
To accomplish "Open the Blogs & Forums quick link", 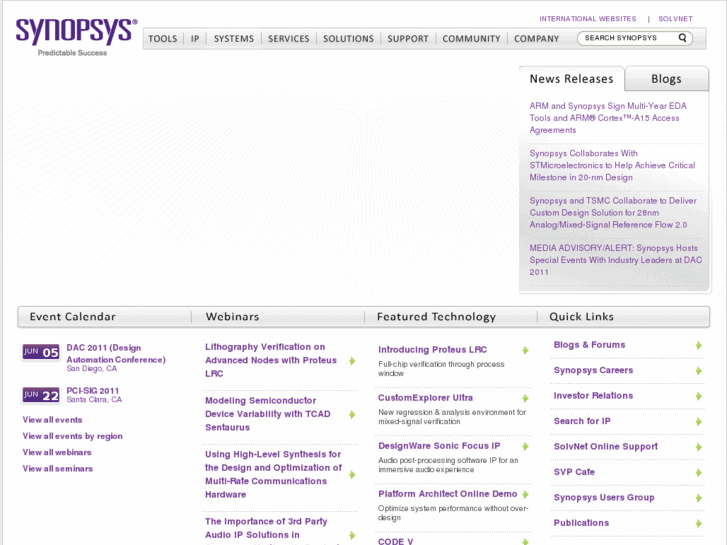I will 589,345.
